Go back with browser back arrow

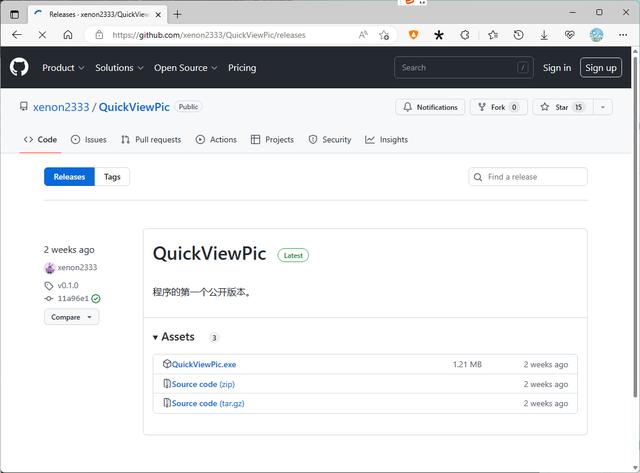coord(17,35)
